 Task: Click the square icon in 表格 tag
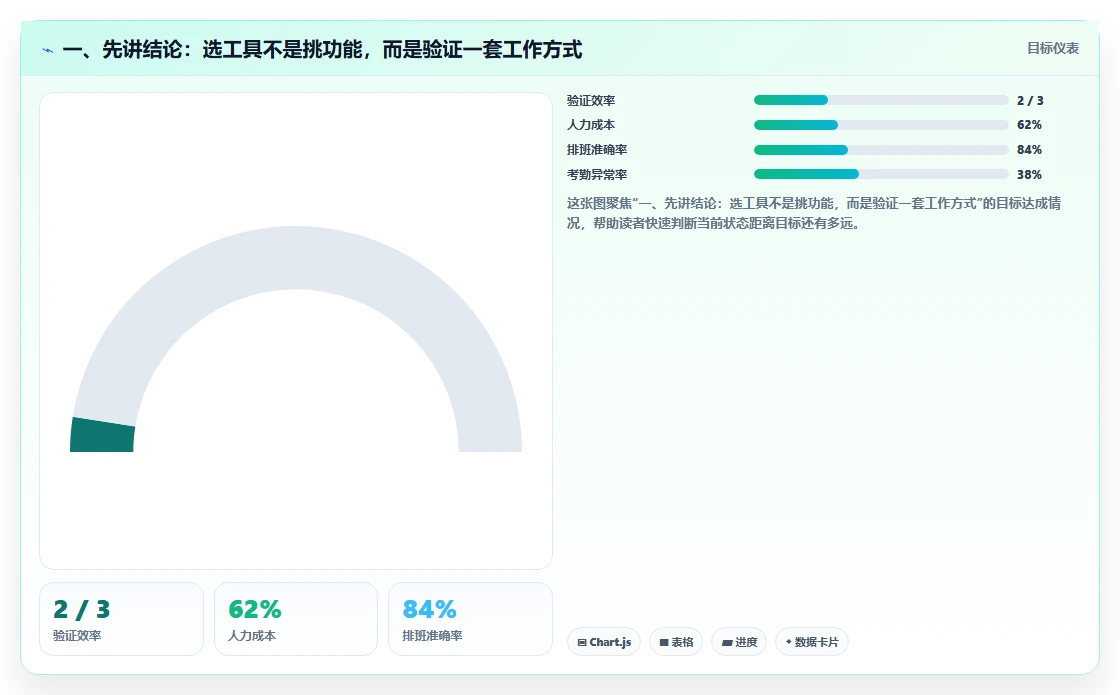[664, 643]
